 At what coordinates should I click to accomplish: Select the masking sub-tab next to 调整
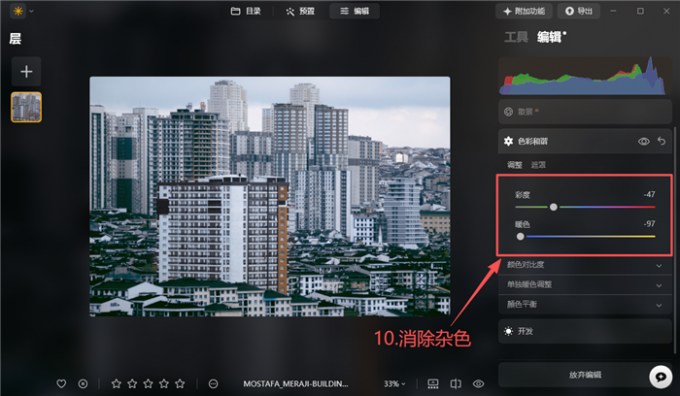click(x=538, y=165)
